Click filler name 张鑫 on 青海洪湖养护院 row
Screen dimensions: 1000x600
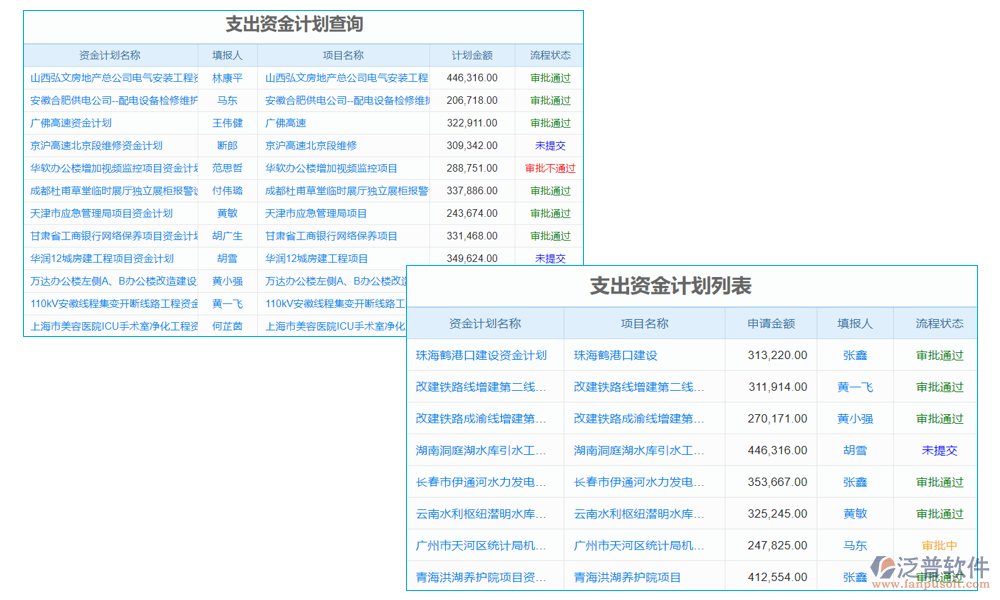click(x=854, y=577)
